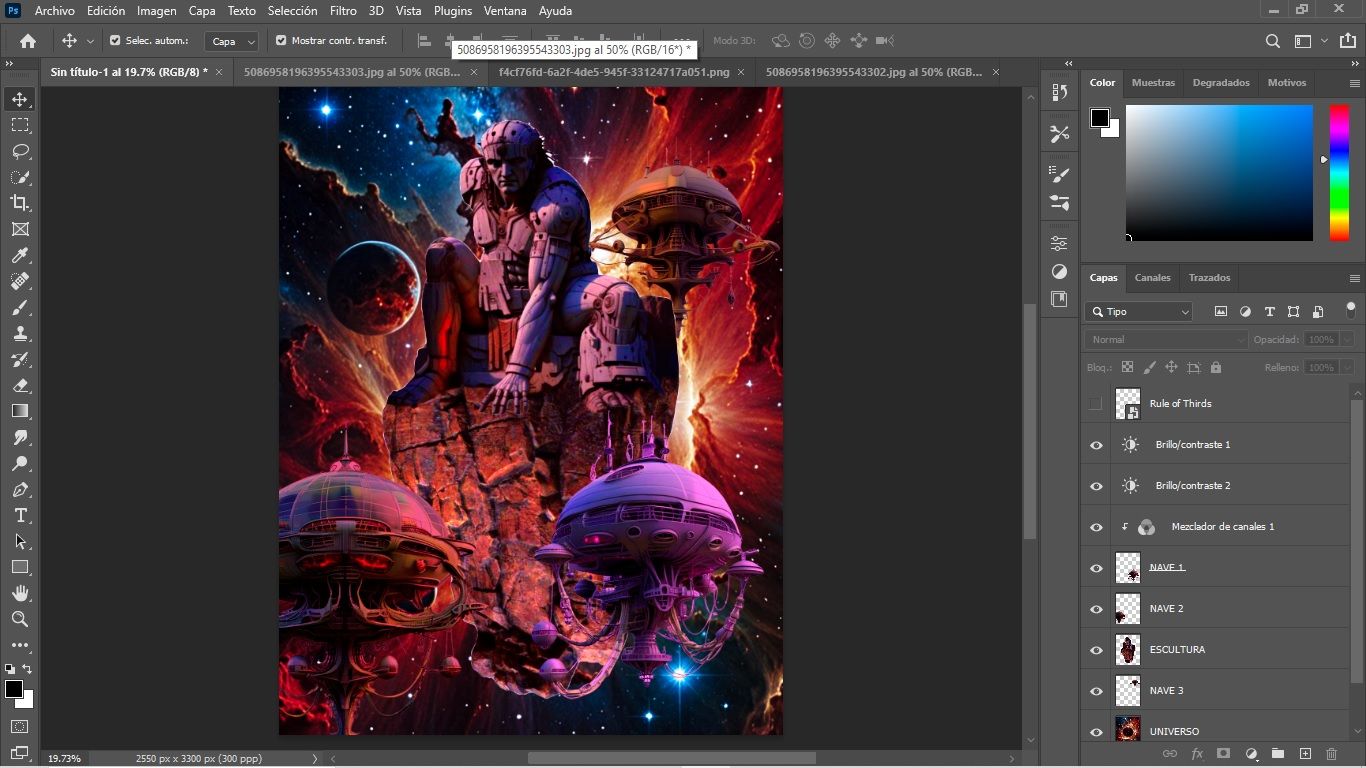Open the Filtro menu

(343, 11)
